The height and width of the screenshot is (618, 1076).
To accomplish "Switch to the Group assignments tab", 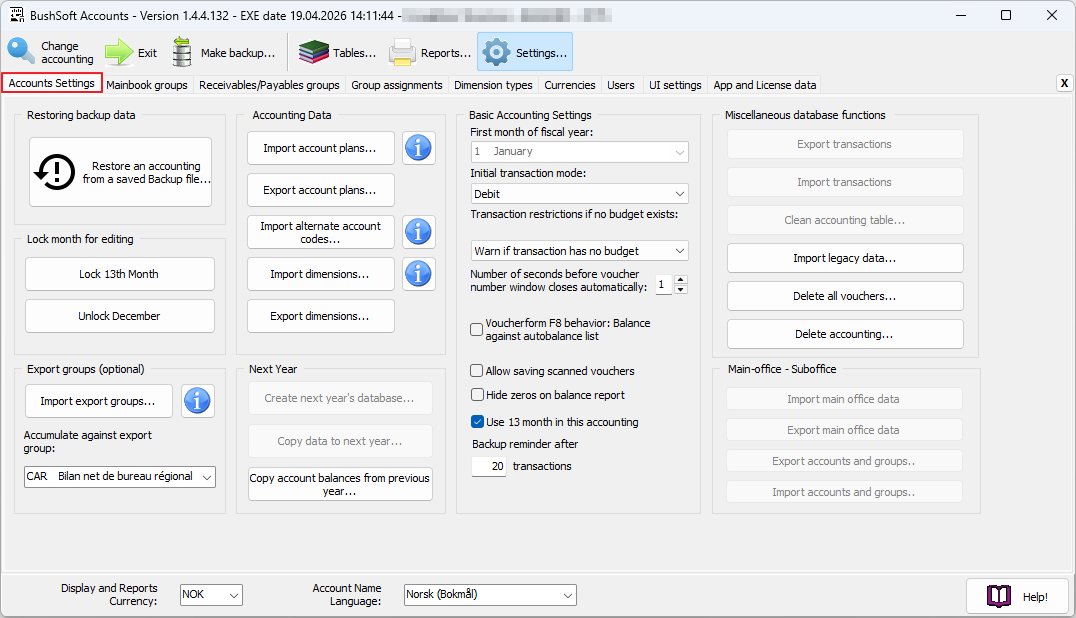I will coord(397,85).
